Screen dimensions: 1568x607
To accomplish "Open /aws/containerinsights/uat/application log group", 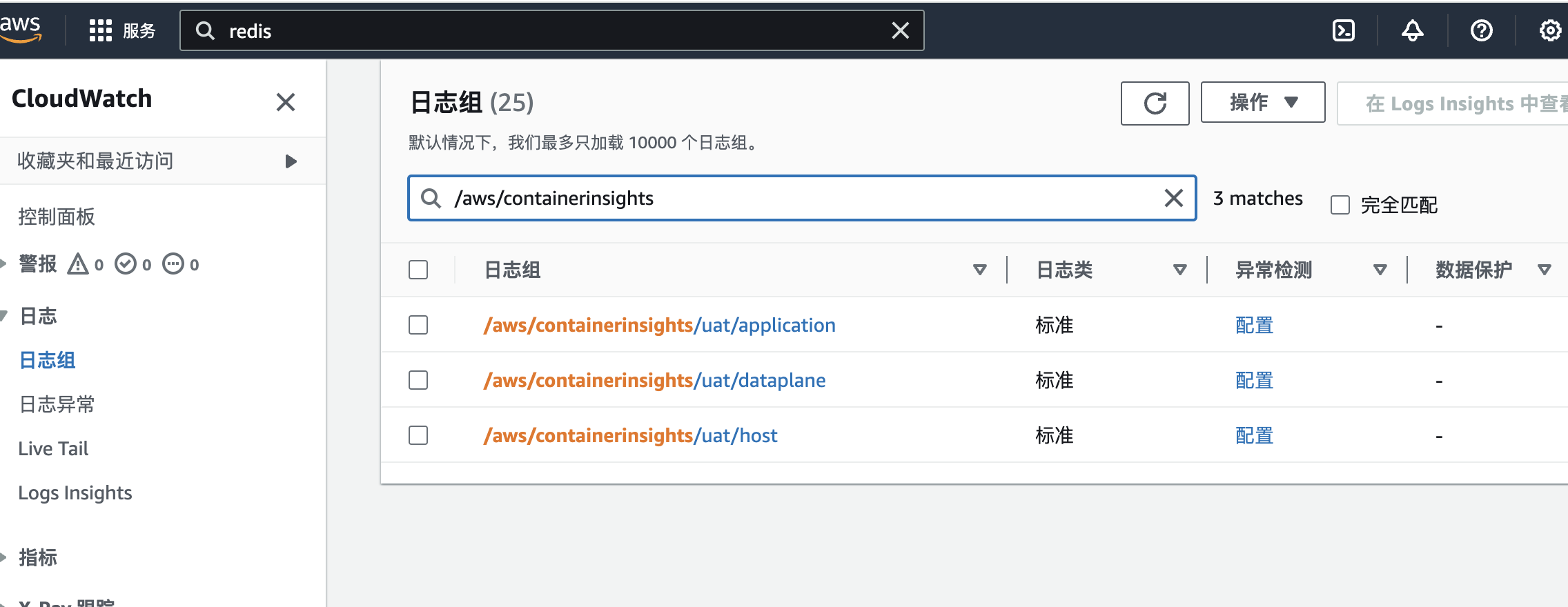I will [660, 325].
